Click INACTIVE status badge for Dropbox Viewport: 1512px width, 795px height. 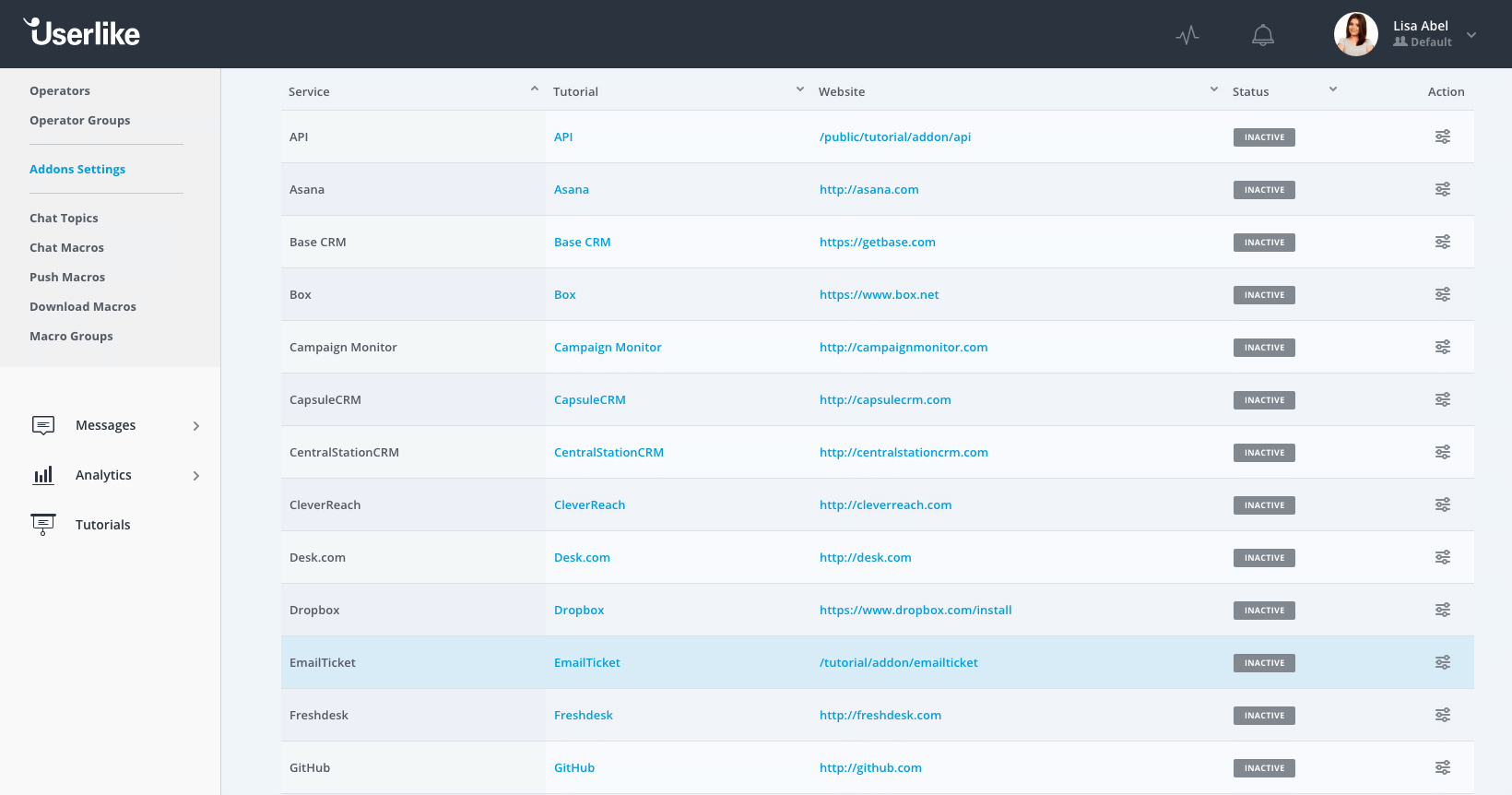pos(1264,611)
